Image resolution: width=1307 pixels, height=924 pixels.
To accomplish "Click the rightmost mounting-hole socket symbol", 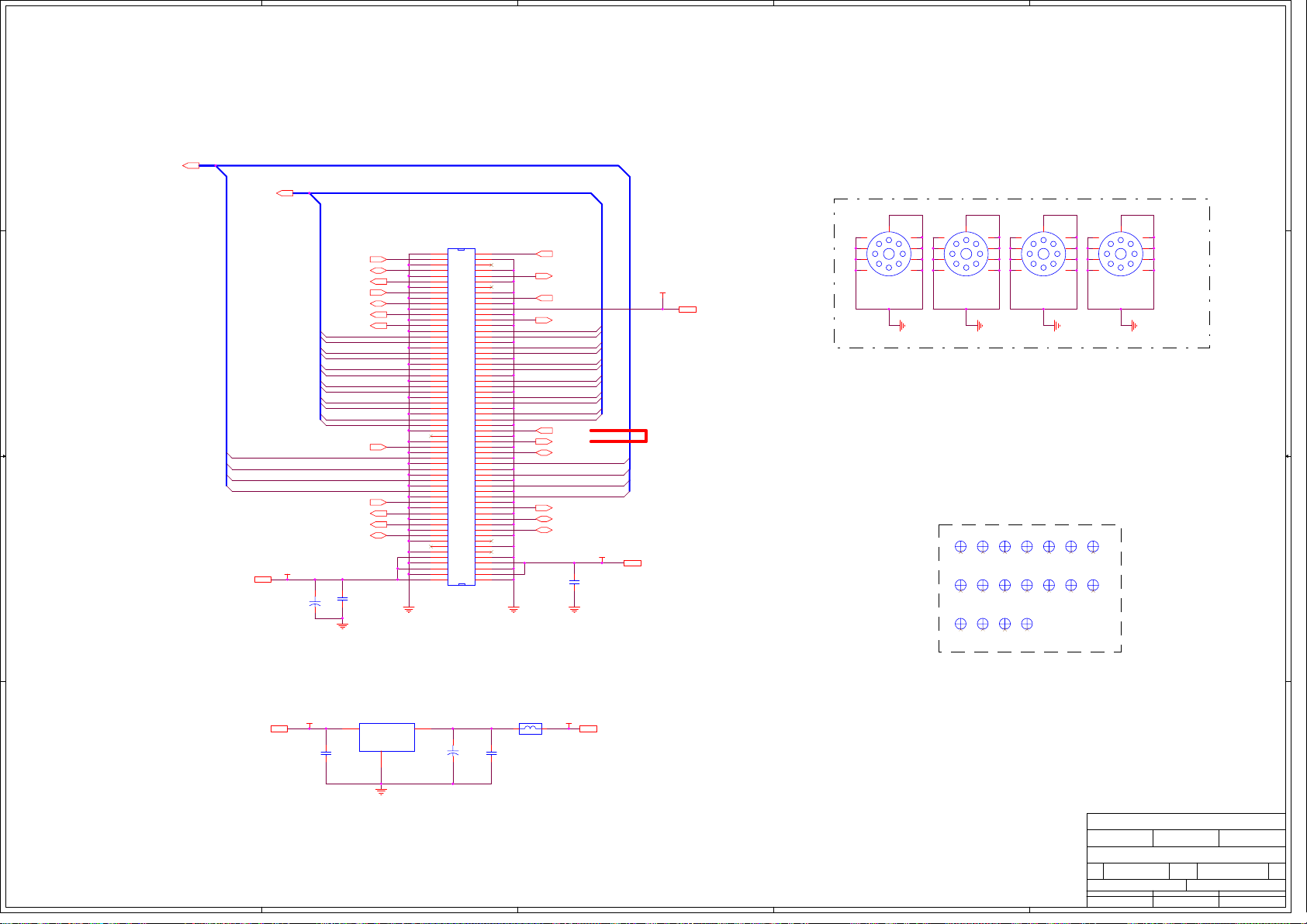I will coord(1121,254).
